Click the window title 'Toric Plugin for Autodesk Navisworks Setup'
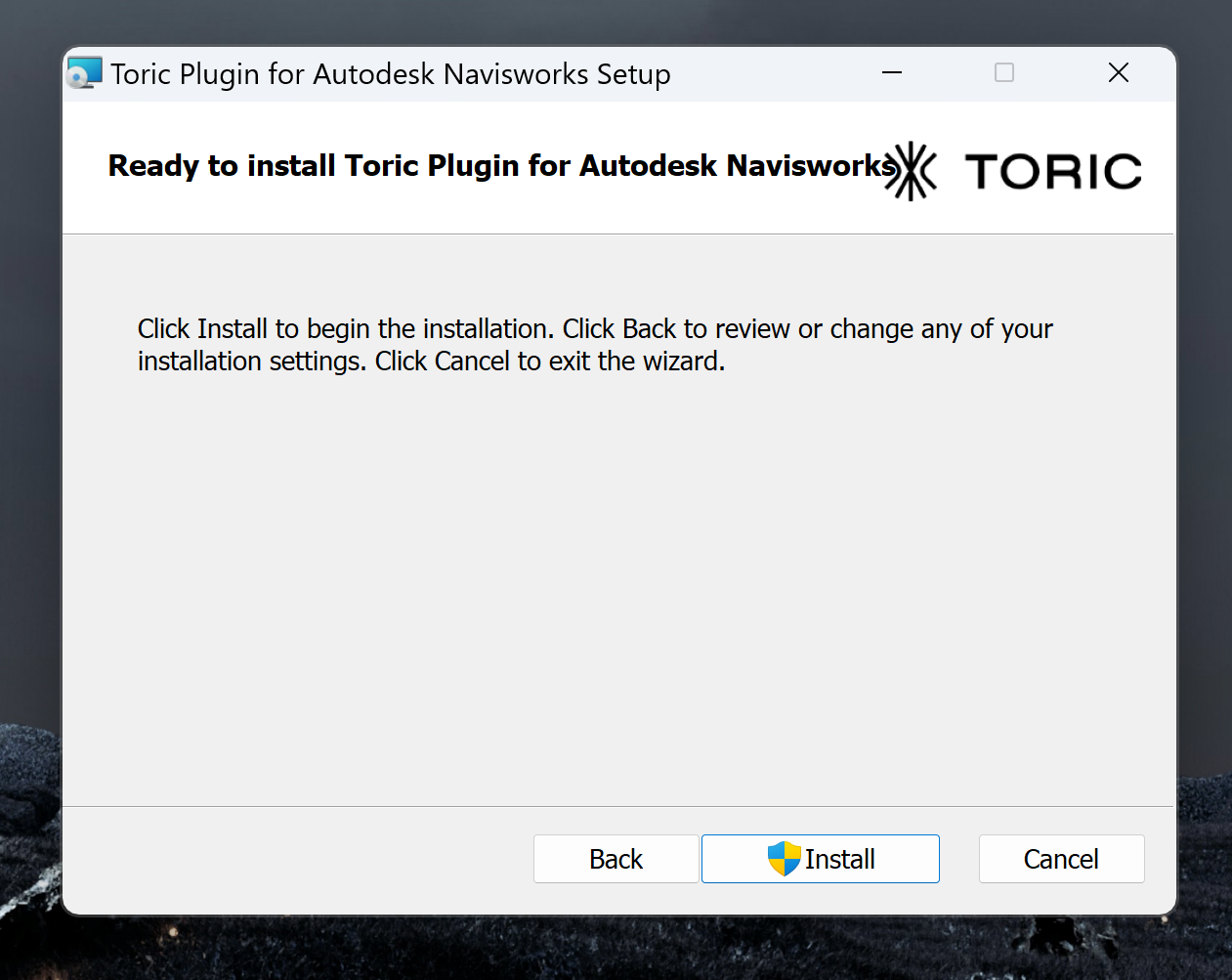 tap(391, 74)
